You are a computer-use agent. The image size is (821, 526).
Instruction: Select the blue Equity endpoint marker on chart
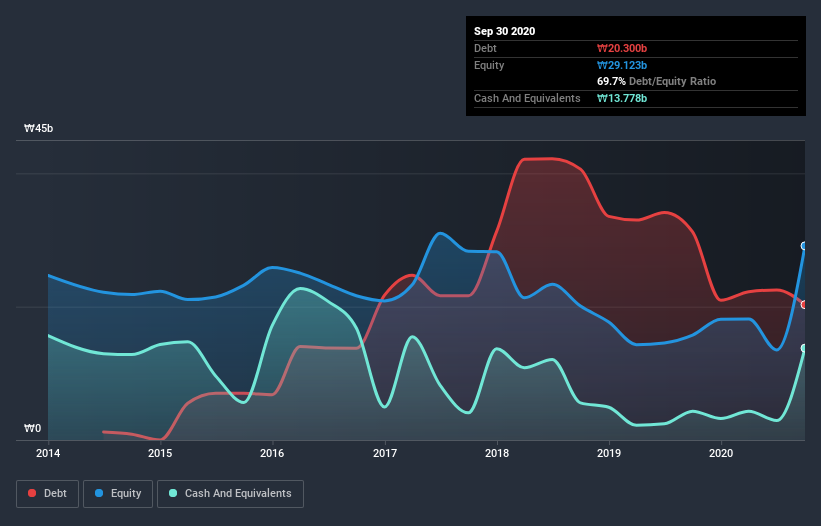coord(804,246)
